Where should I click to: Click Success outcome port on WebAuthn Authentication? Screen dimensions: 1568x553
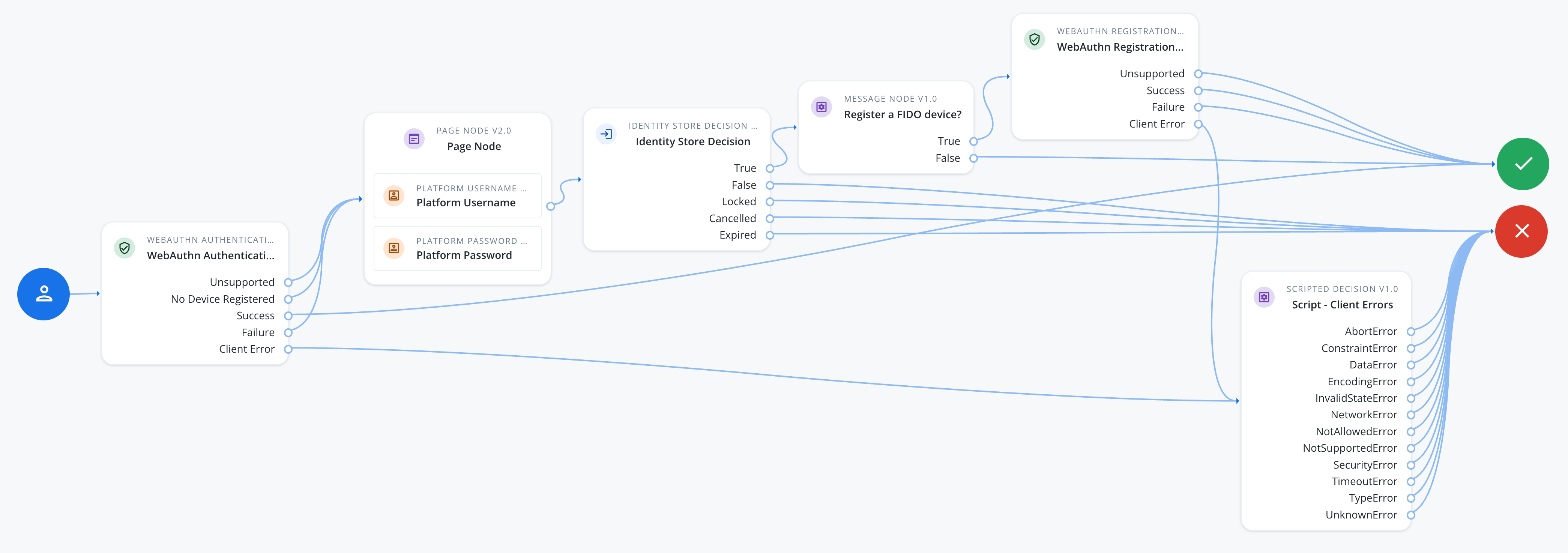tap(288, 316)
